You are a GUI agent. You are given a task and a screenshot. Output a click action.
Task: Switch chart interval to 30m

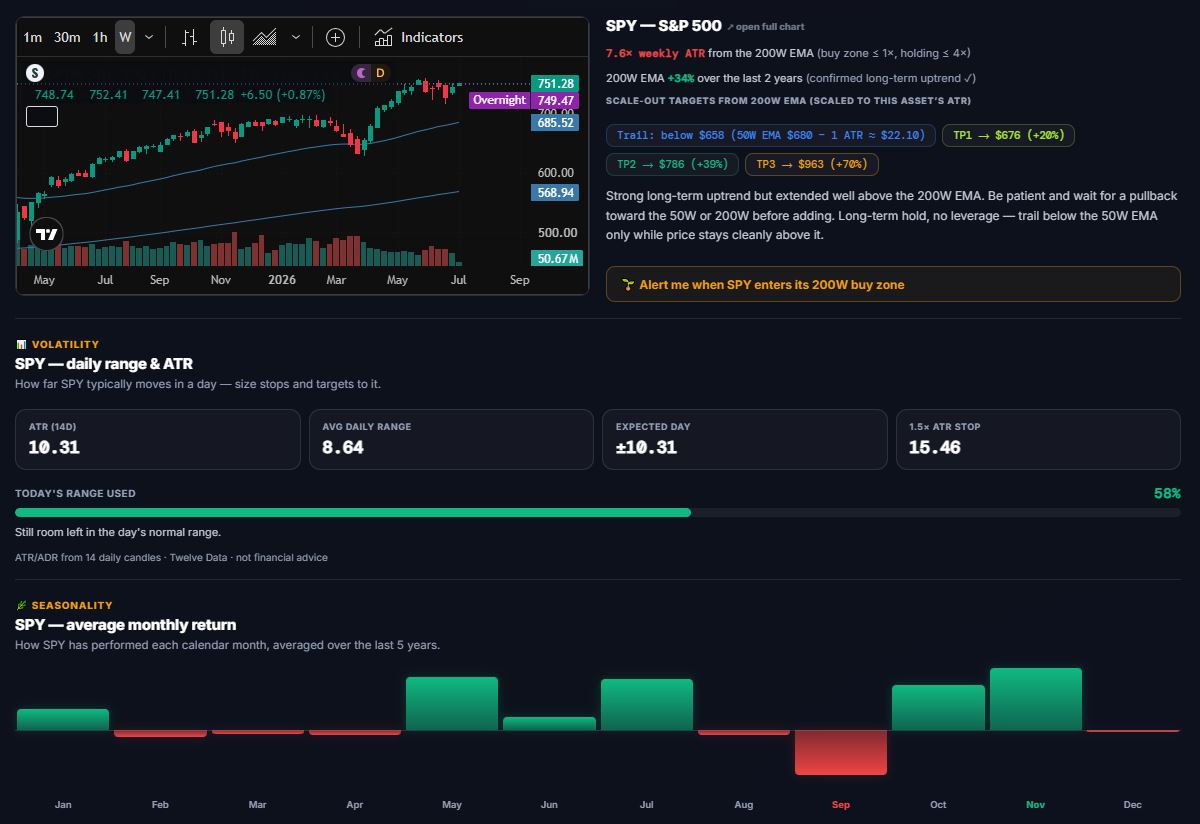[67, 37]
